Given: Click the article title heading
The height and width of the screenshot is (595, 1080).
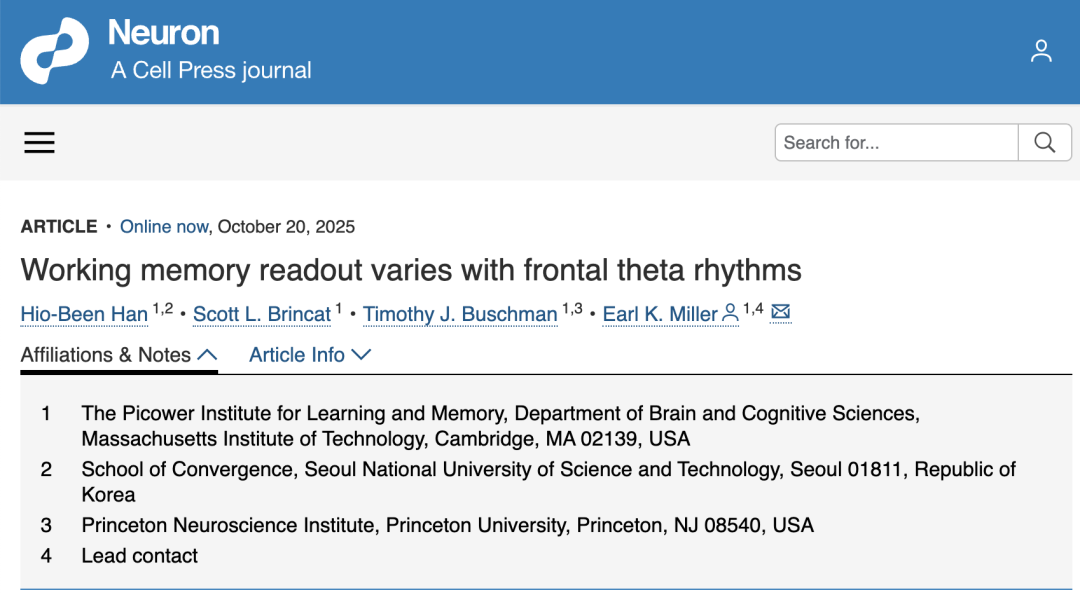Looking at the screenshot, I should coord(411,270).
